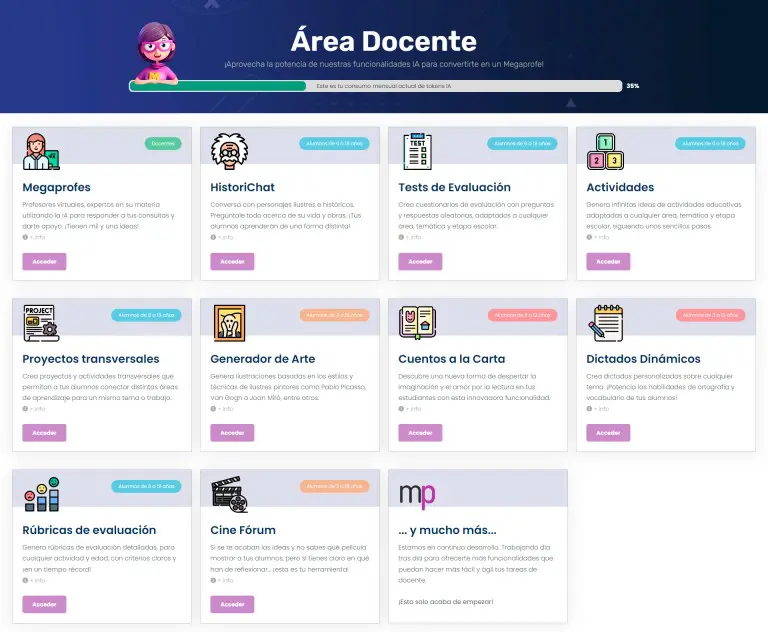Click the Proyectos transversales project icon
This screenshot has height=632, width=768.
[42, 323]
